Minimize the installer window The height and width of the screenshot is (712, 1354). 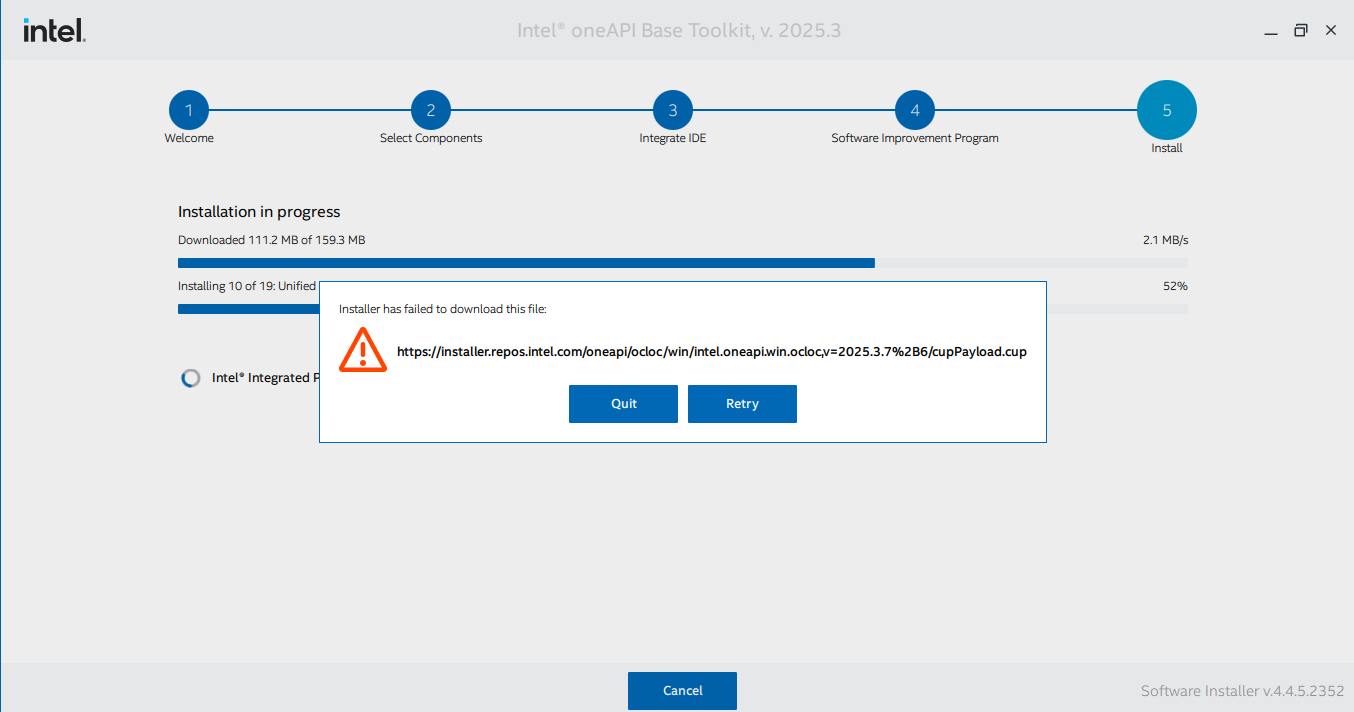pos(1271,31)
